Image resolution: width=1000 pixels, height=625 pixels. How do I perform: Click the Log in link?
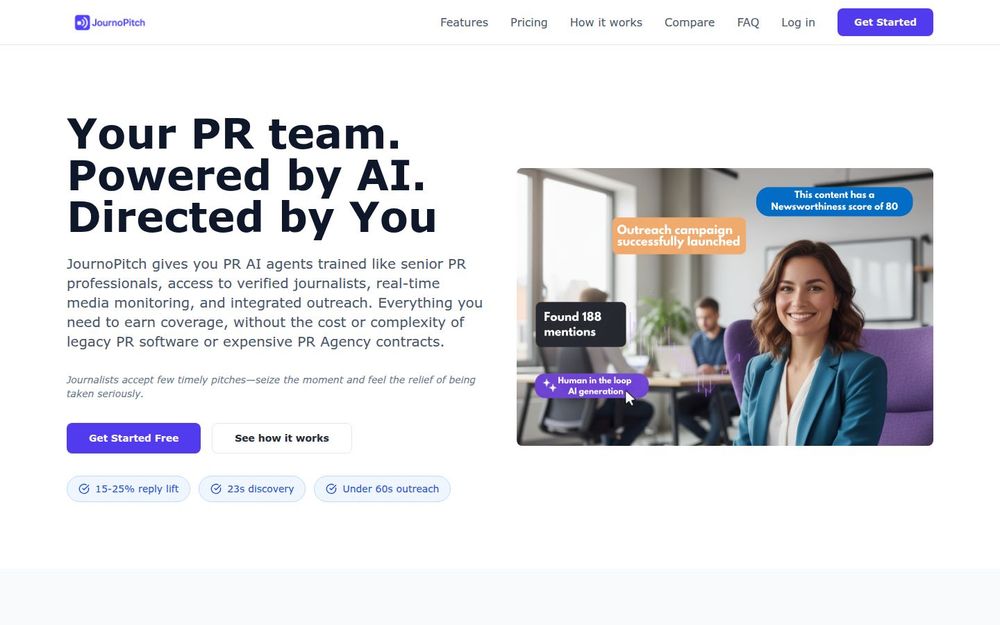point(798,22)
